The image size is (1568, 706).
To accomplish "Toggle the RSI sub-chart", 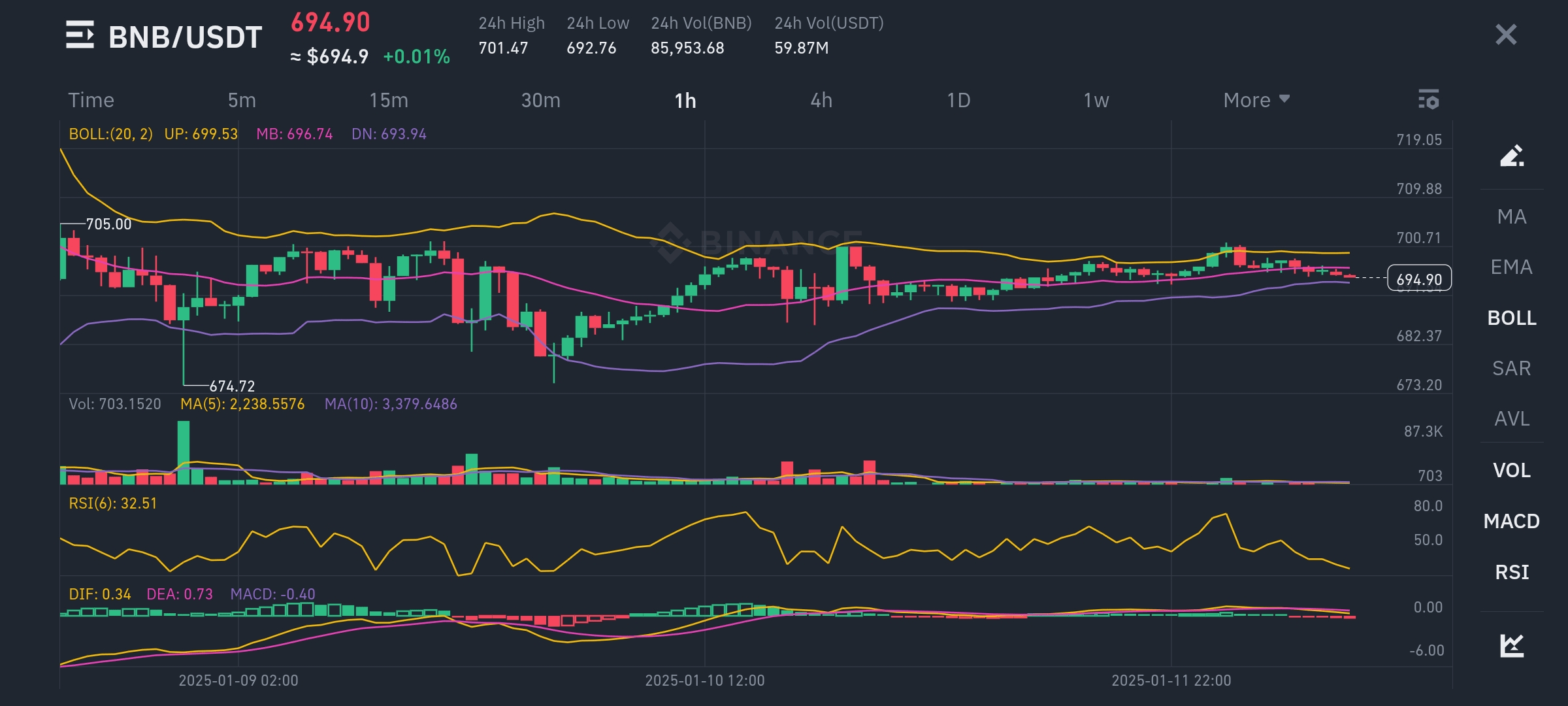I will (x=1512, y=572).
